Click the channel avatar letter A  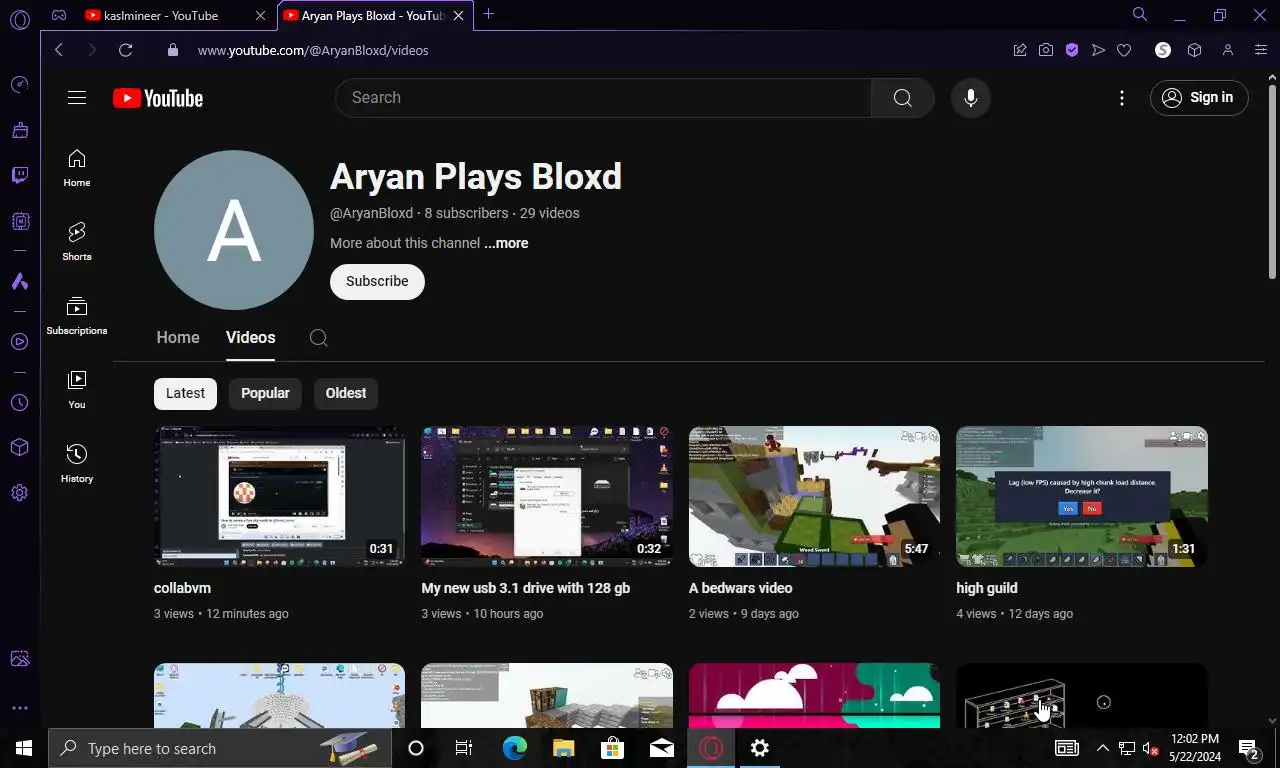click(234, 230)
